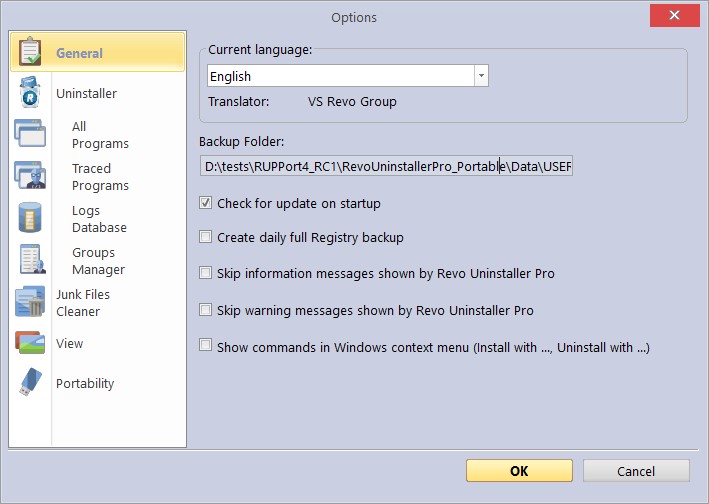Click the Portability USB drive icon
The width and height of the screenshot is (709, 504).
30,382
